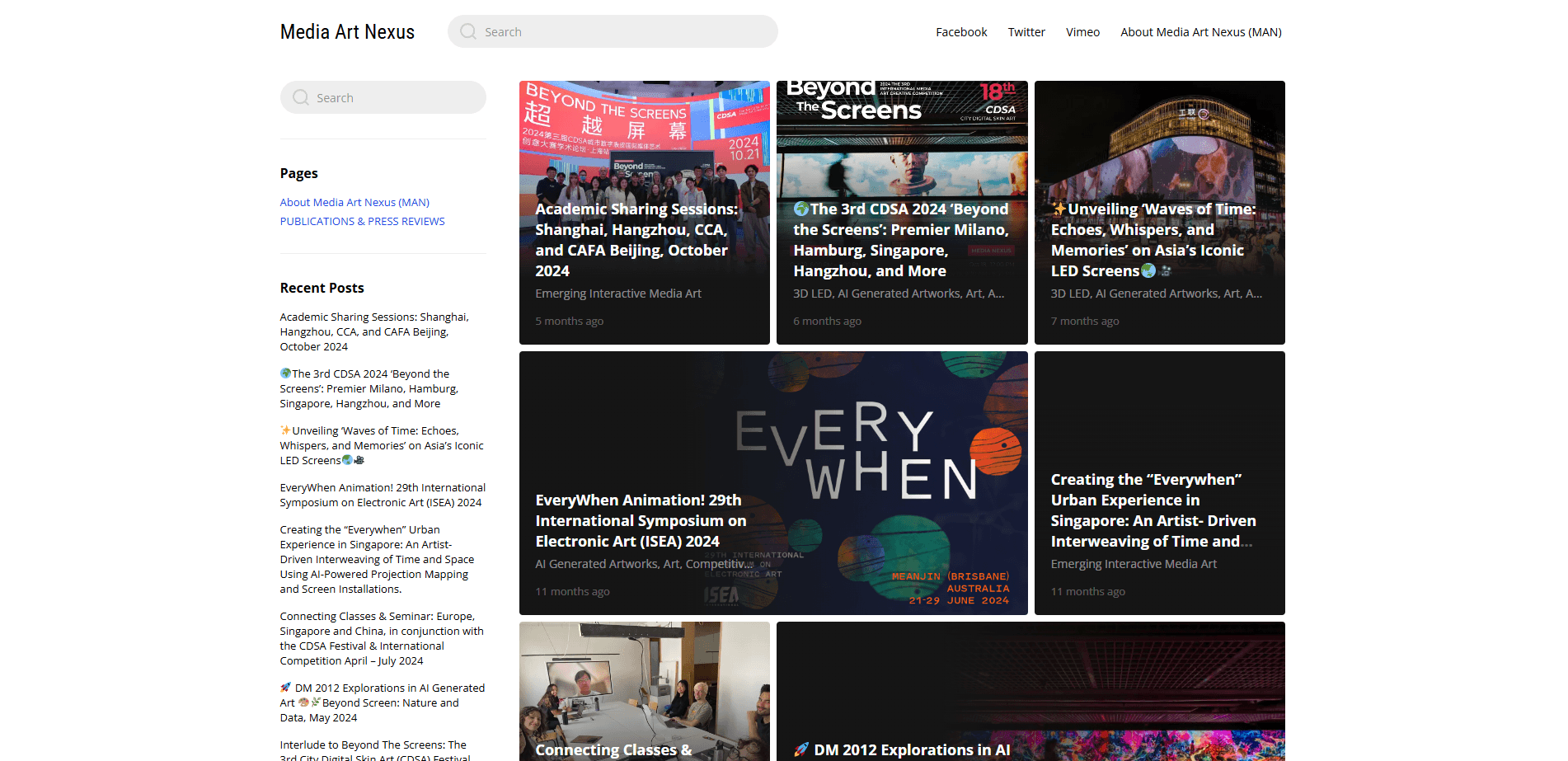Open card title EveryWhen Animation! 29th International Symposium
The width and height of the screenshot is (1568, 761).
click(641, 520)
